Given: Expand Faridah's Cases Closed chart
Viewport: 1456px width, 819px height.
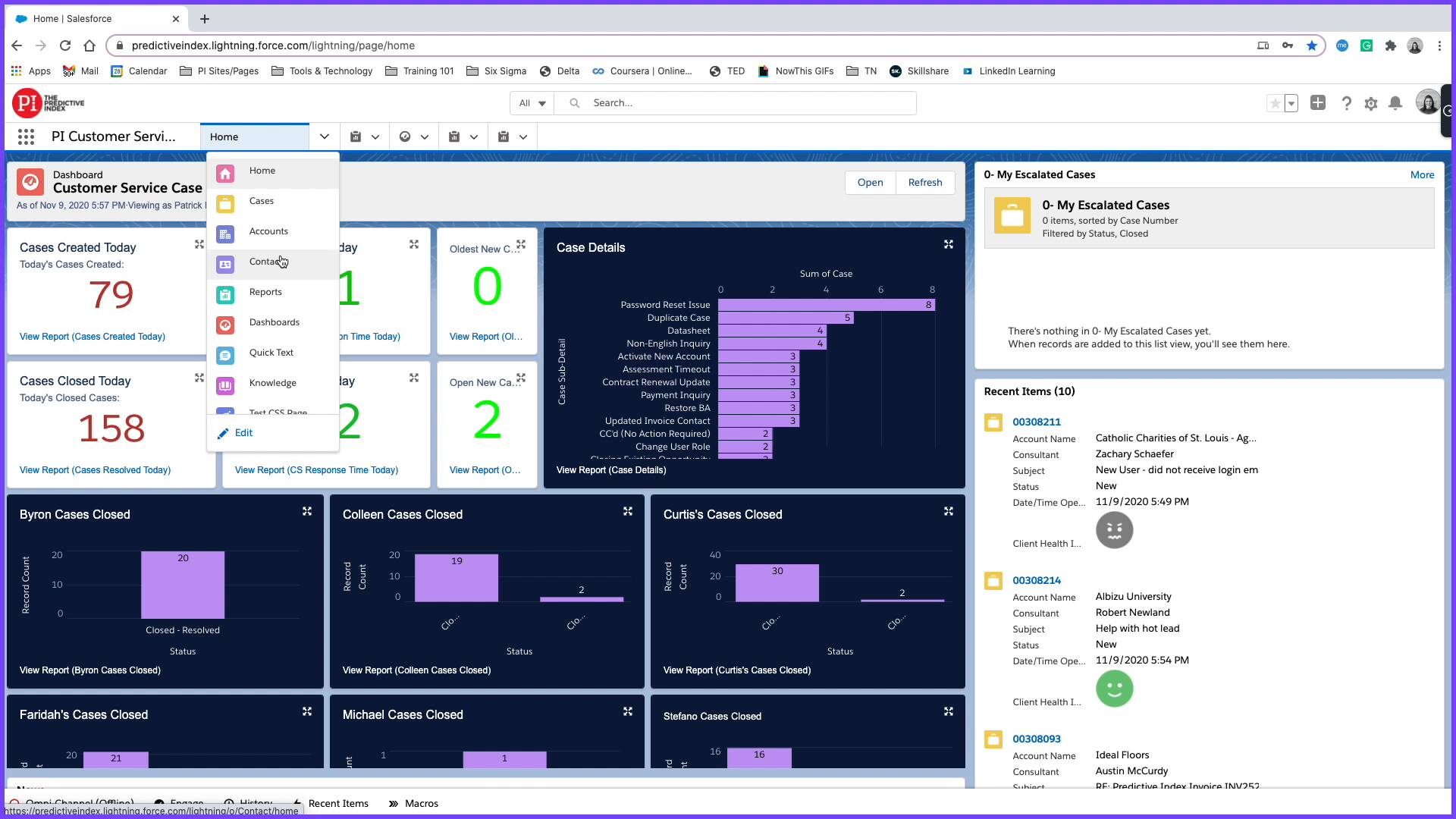Looking at the screenshot, I should pos(307,712).
